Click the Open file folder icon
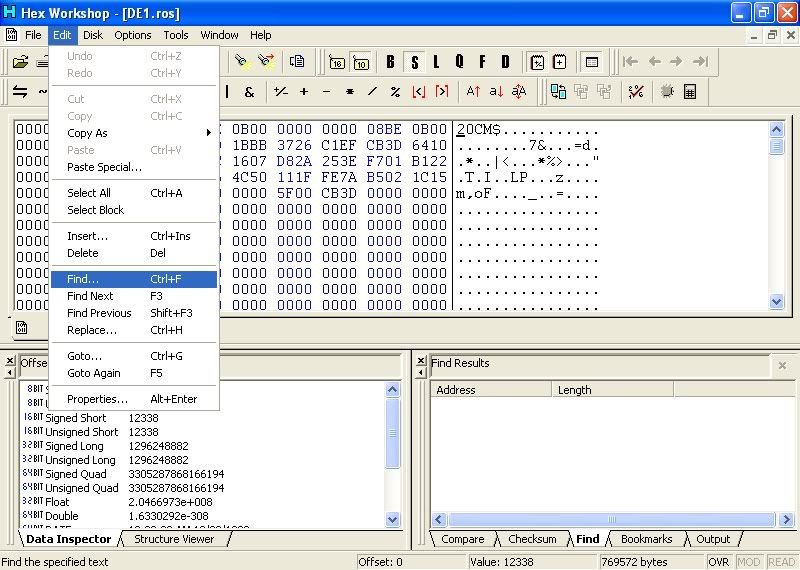 coord(20,62)
